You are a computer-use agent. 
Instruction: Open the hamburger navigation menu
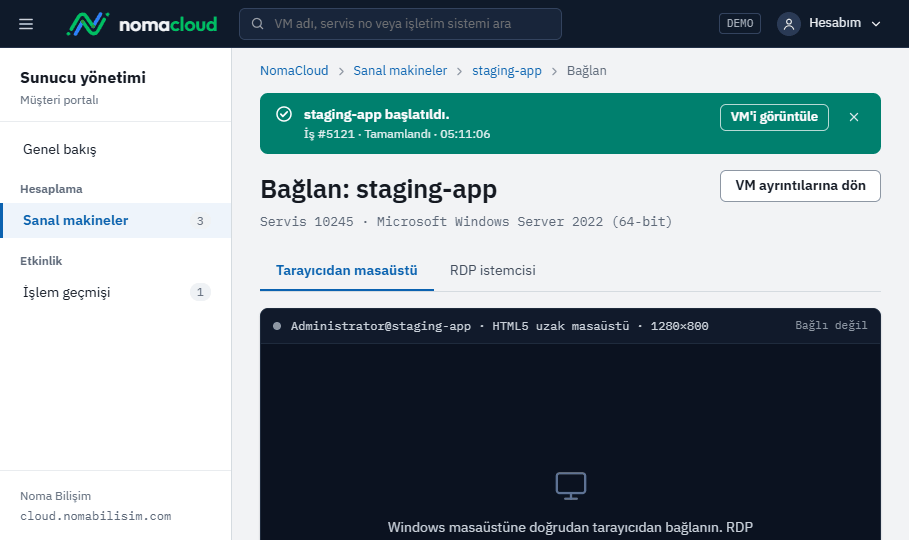pyautogui.click(x=26, y=24)
